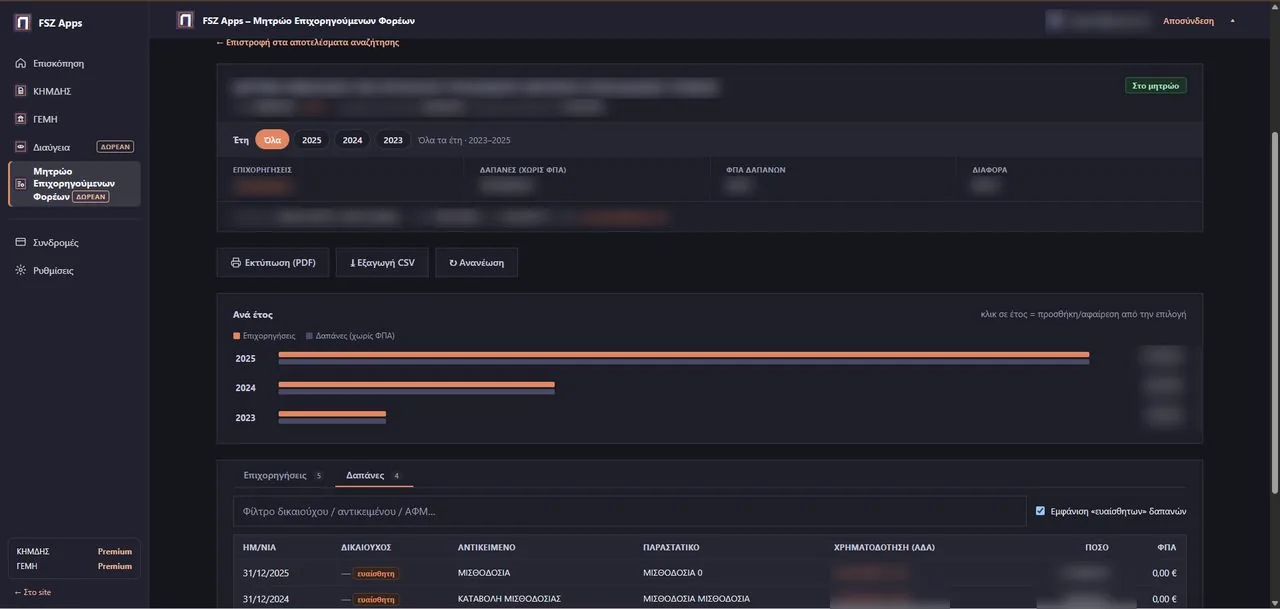Click the ΓΕΜΗ sidebar icon
This screenshot has width=1280, height=609.
pos(20,119)
